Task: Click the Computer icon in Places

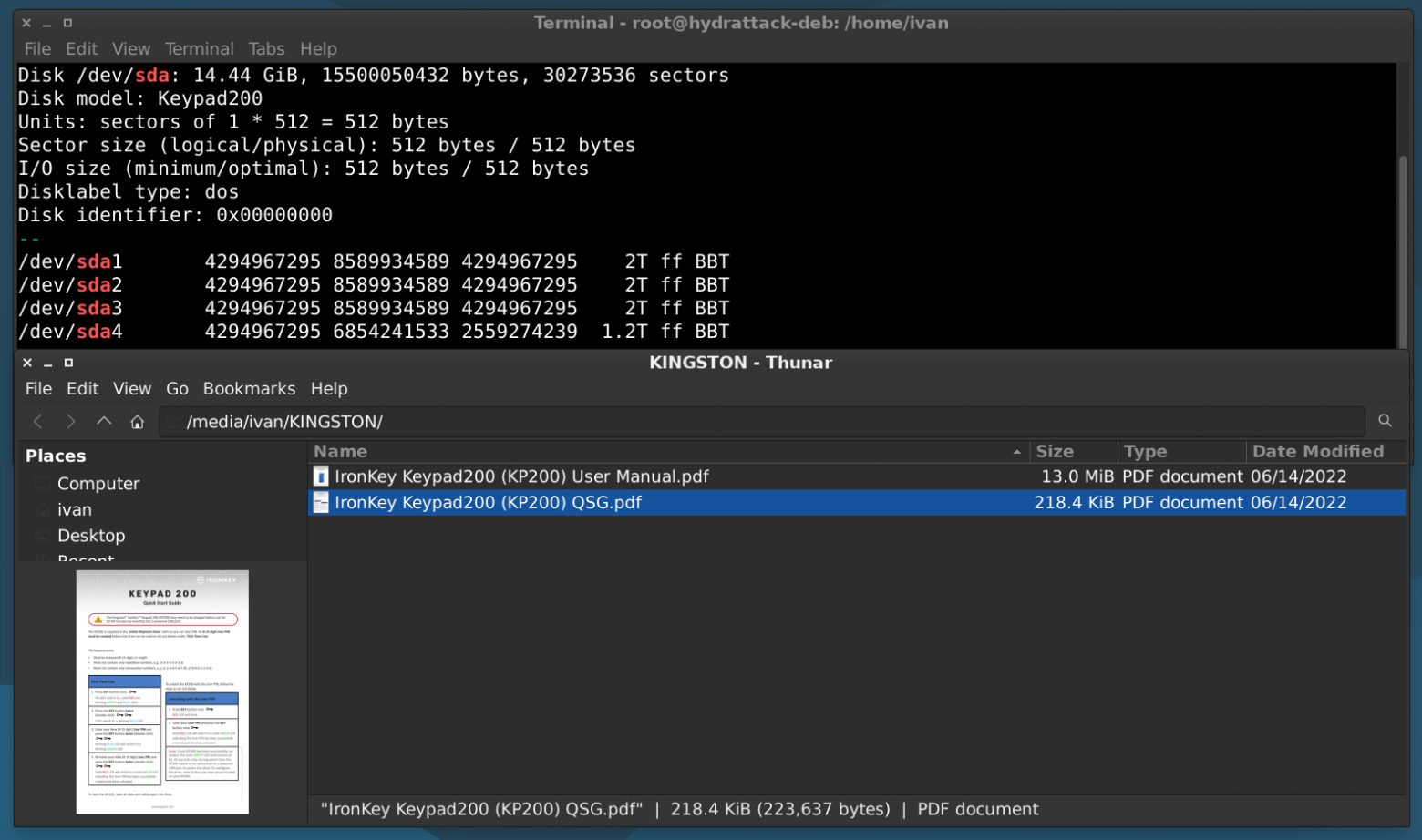Action: click(43, 484)
